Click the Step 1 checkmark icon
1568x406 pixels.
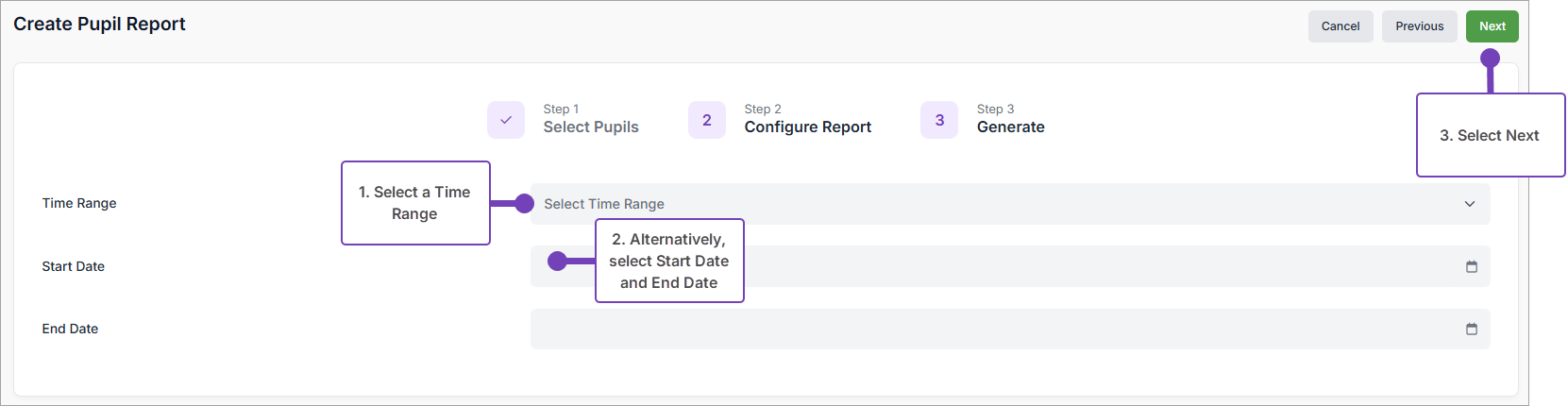(506, 120)
